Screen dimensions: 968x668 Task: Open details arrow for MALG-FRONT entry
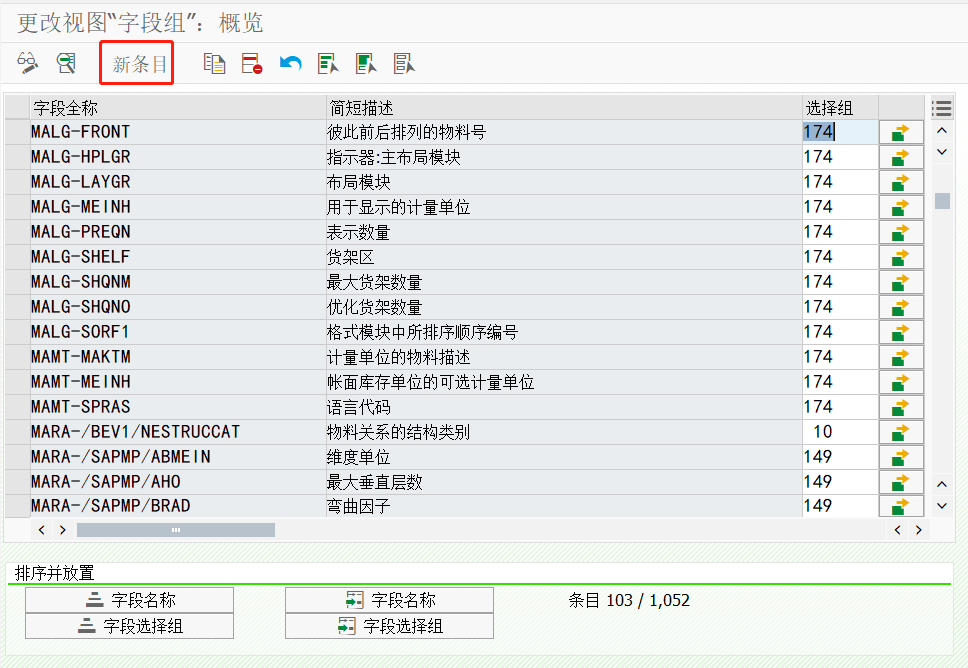(x=900, y=131)
